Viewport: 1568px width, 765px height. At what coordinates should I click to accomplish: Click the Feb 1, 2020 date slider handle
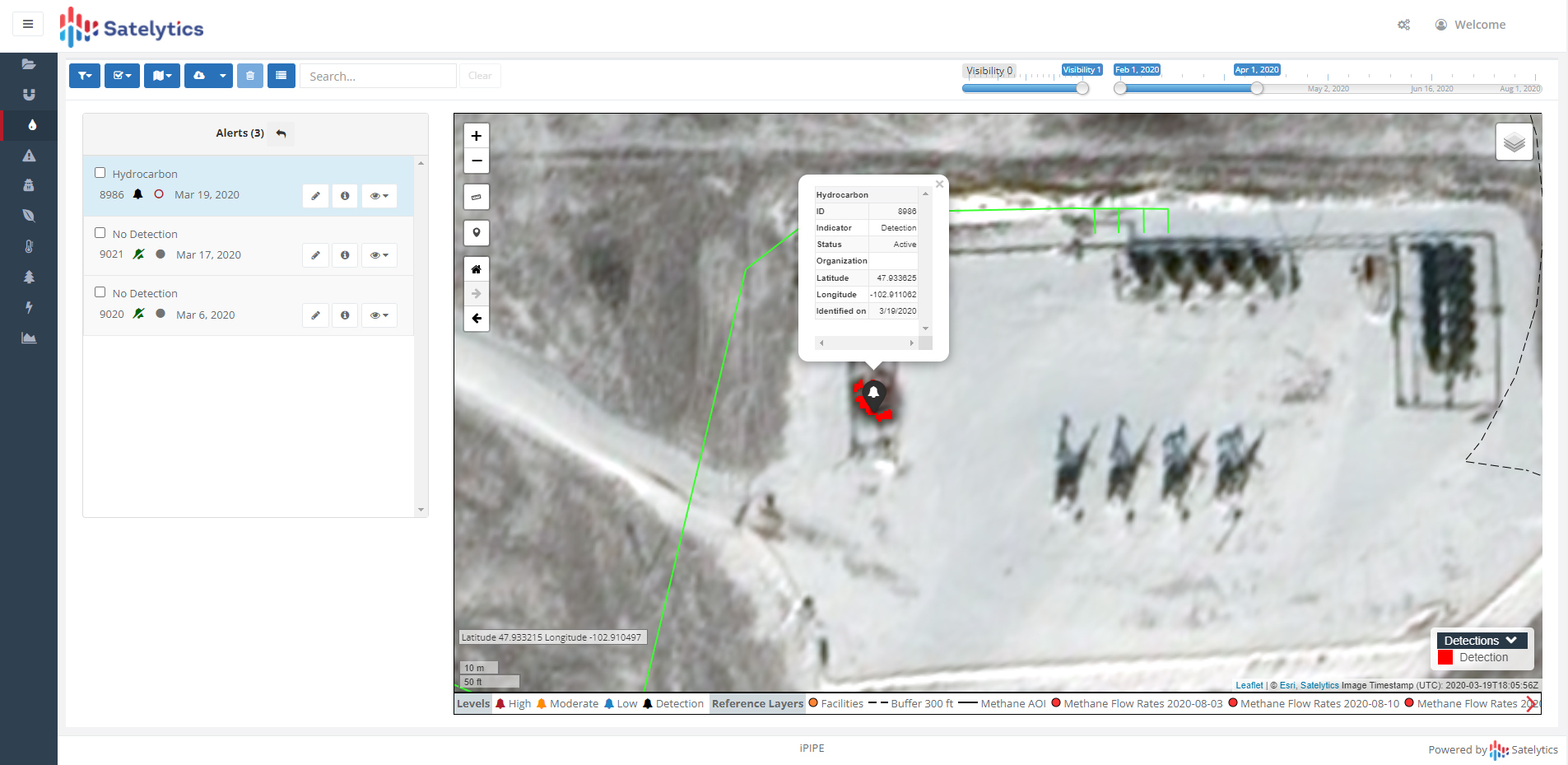[1120, 88]
